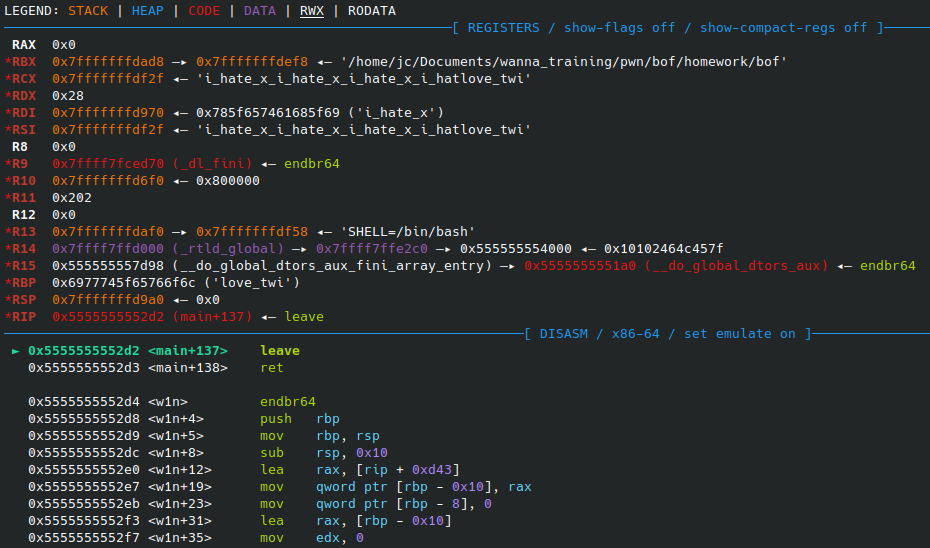
Task: Click address 0x5555555552e0 in disassembly
Action: 84,470
